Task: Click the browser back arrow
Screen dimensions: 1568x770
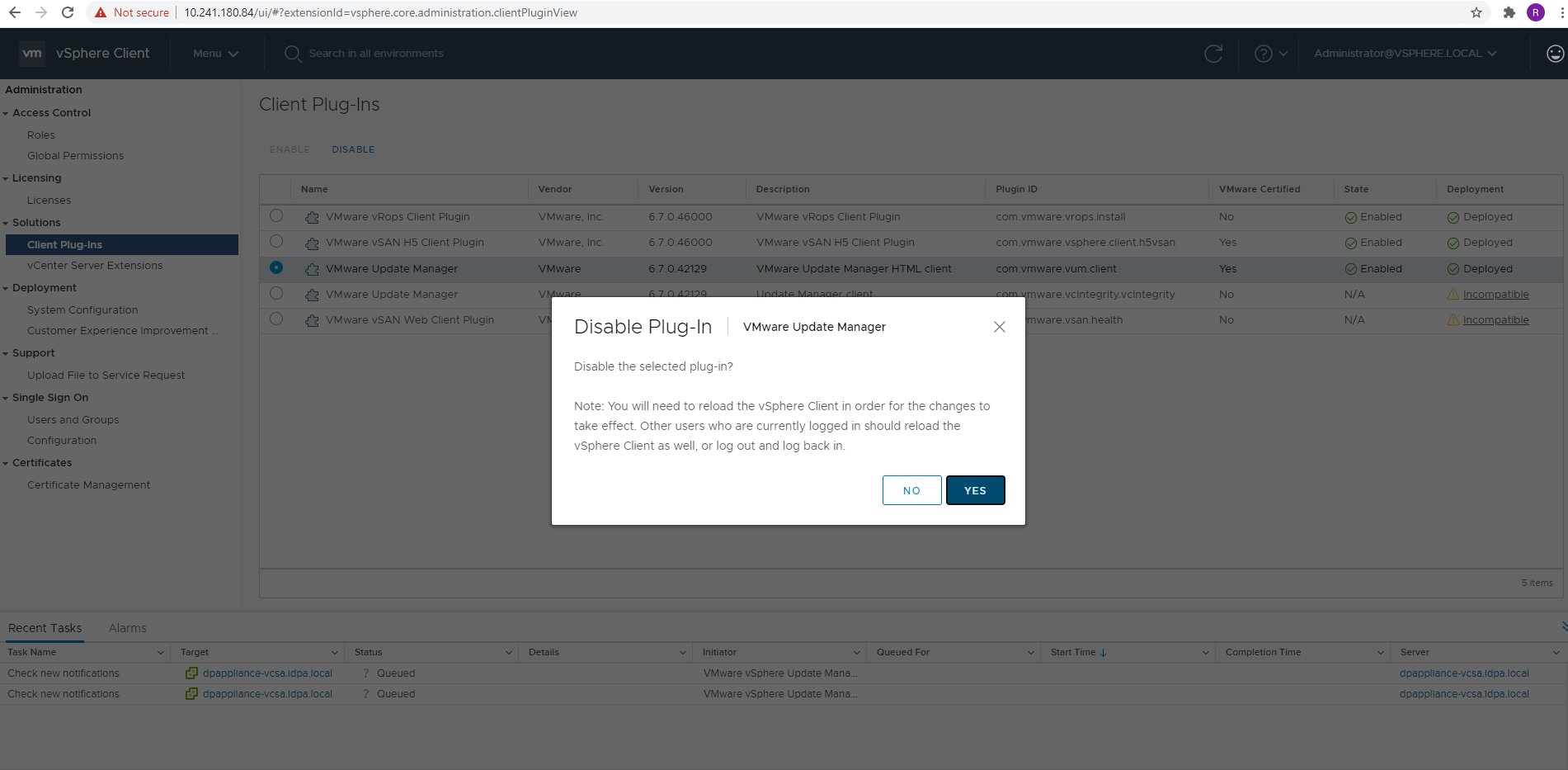Action: coord(14,12)
